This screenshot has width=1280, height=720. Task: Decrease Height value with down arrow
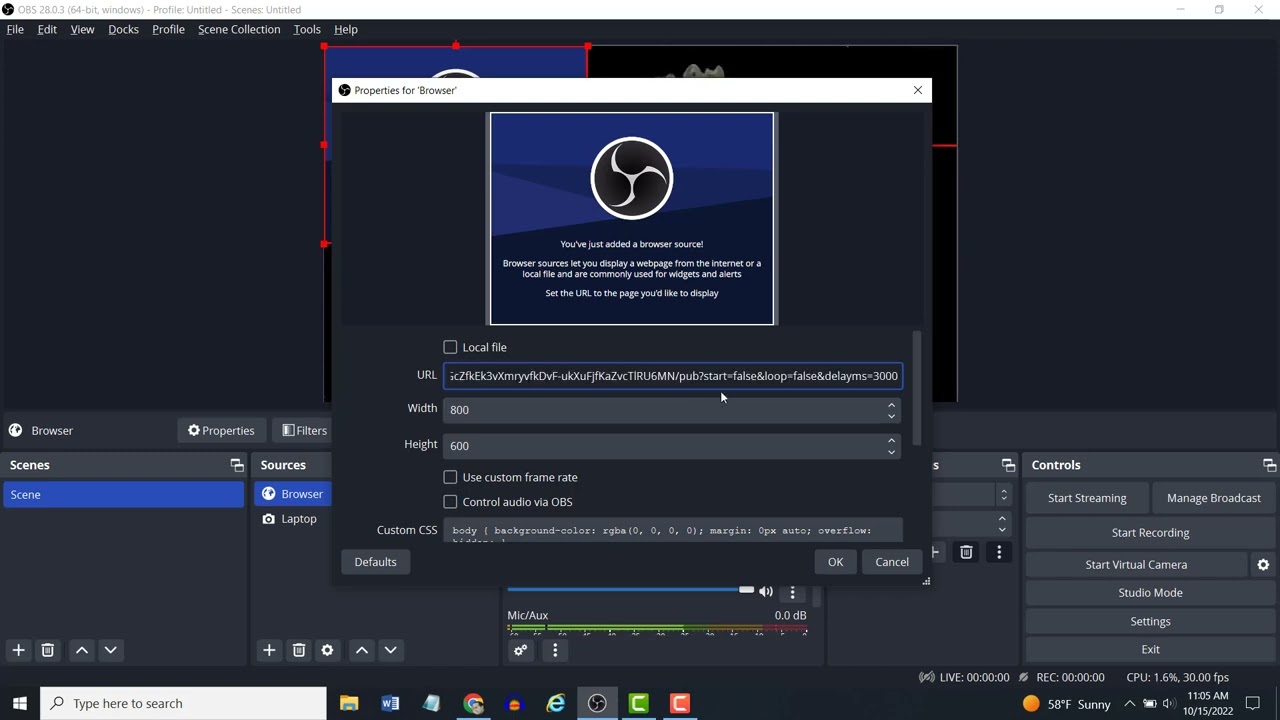(x=891, y=451)
